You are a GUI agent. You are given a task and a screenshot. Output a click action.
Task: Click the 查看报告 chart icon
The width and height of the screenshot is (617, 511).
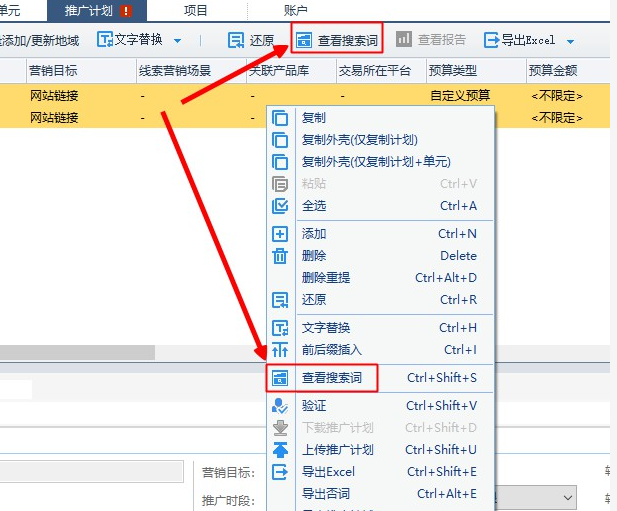tap(404, 39)
